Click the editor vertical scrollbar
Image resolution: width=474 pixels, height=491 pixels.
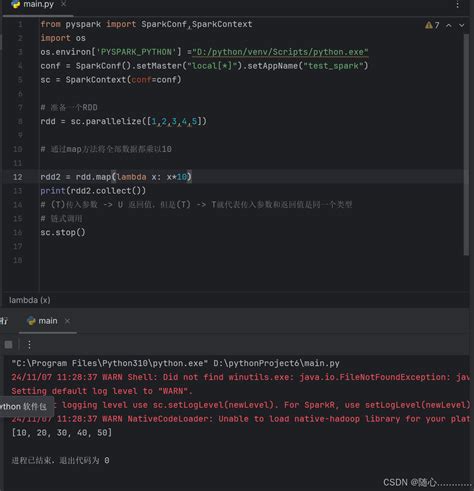tap(466, 145)
